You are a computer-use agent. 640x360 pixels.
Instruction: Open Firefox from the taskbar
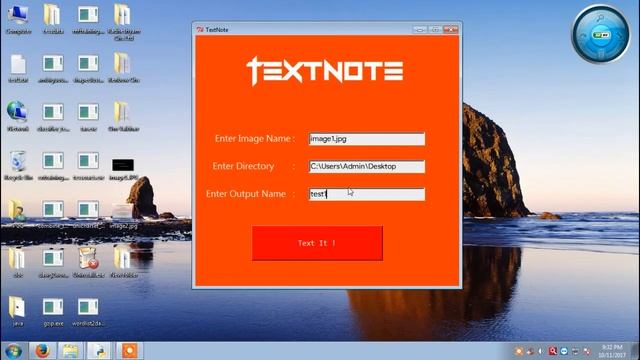click(x=42, y=351)
